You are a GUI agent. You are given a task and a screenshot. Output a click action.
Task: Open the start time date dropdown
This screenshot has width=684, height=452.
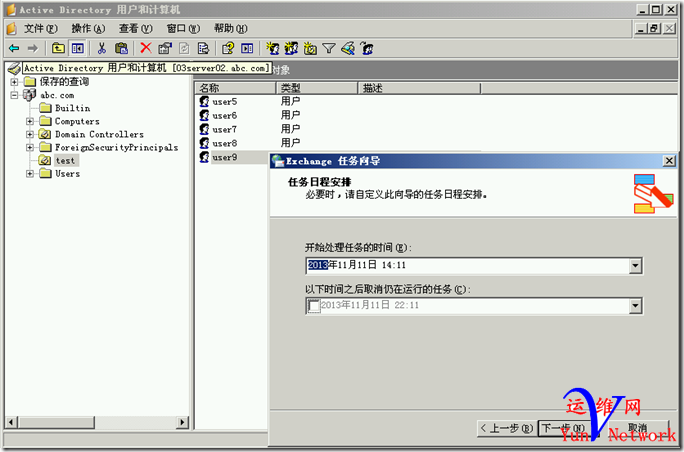[635, 265]
